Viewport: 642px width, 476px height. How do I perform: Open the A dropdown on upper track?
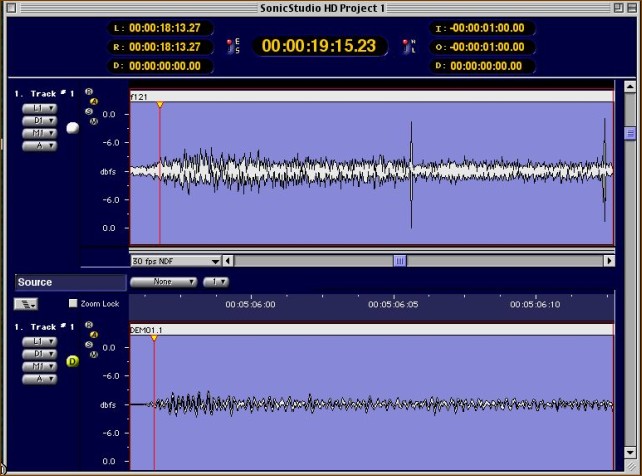39,145
